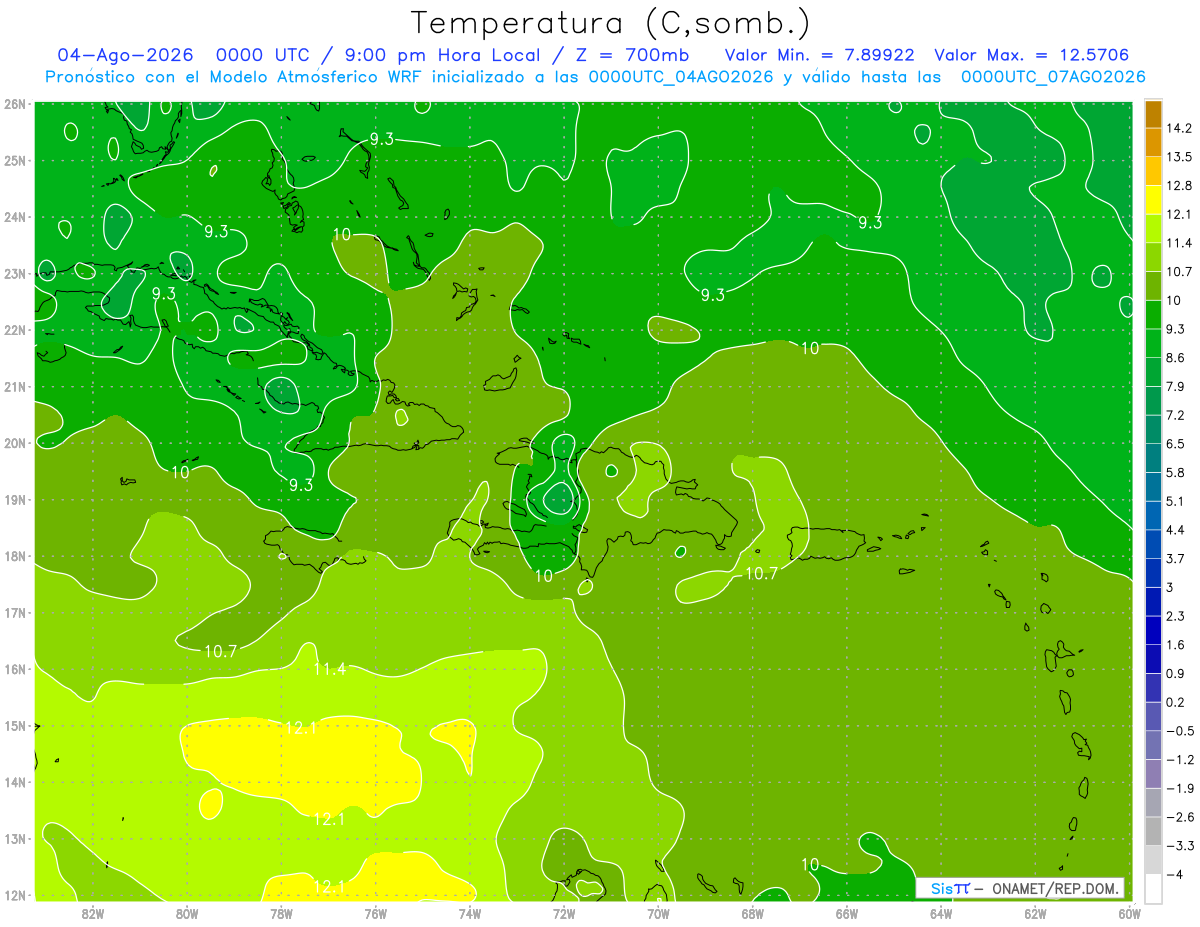The height and width of the screenshot is (927, 1200).
Task: Click the colorbar swatch between 0.9 and 1.6
Action: click(x=1153, y=659)
